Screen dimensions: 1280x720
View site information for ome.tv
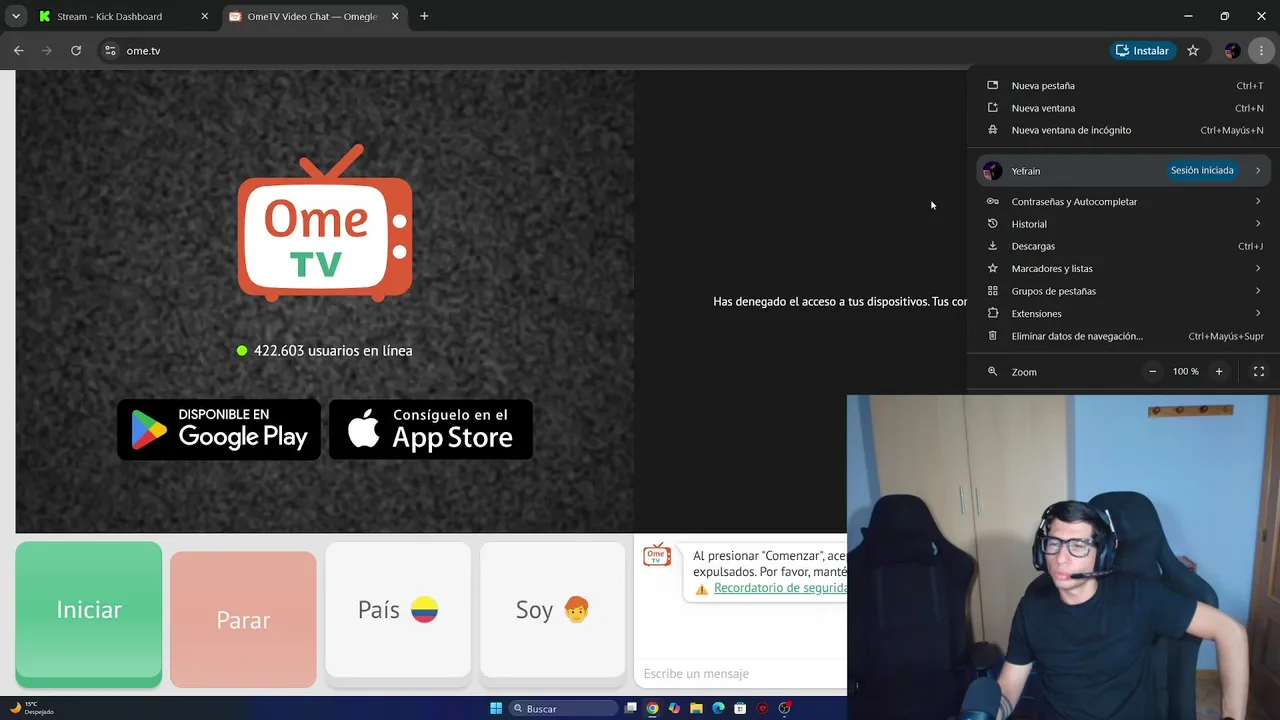(110, 50)
